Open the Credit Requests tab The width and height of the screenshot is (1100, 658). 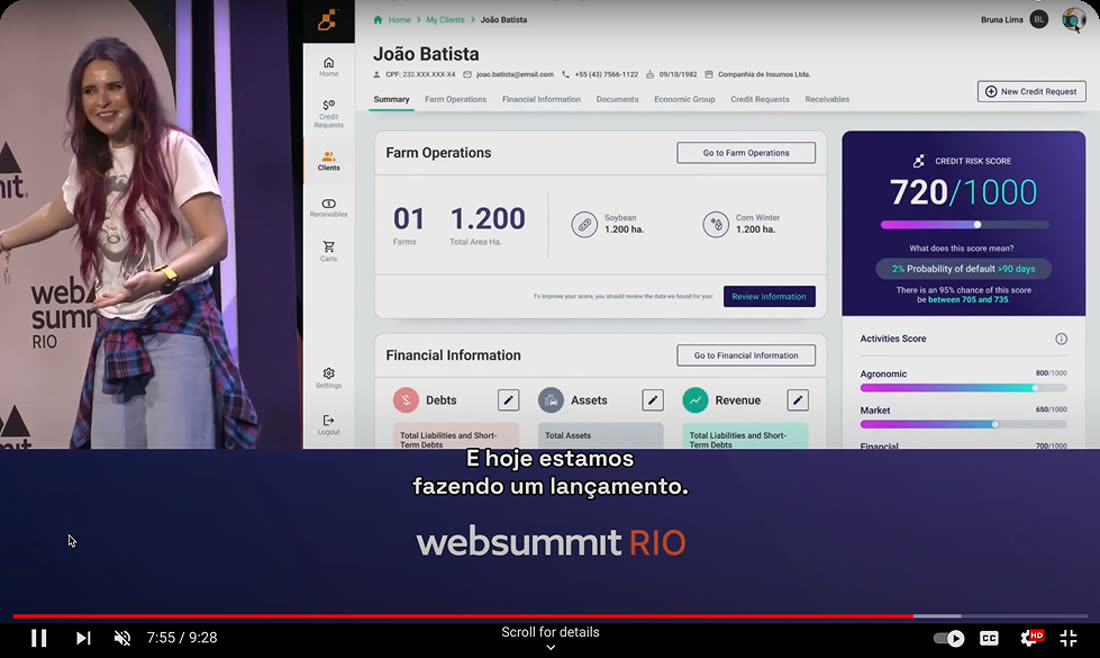760,100
